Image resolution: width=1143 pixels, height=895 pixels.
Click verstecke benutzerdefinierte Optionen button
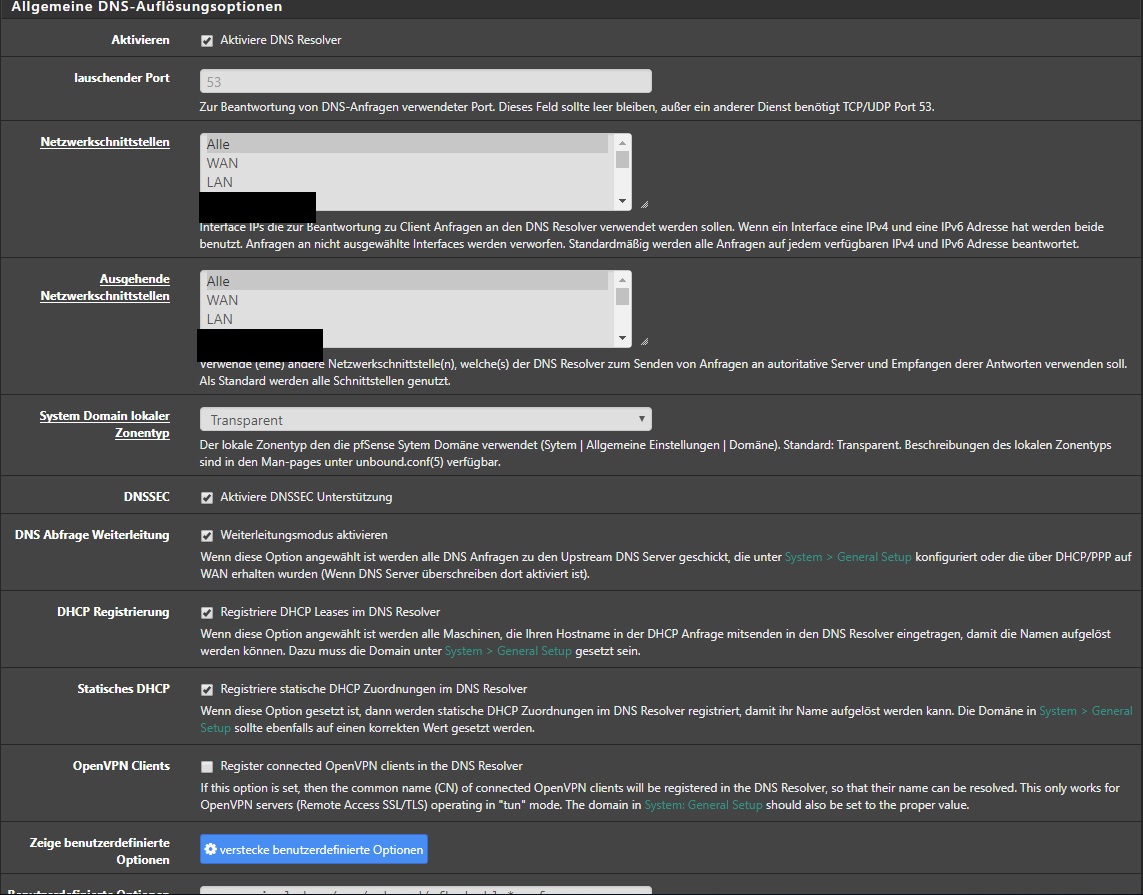point(314,850)
